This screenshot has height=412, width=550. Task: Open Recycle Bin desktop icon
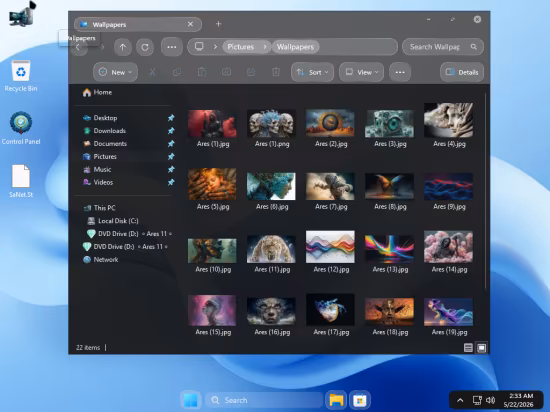click(x=21, y=76)
